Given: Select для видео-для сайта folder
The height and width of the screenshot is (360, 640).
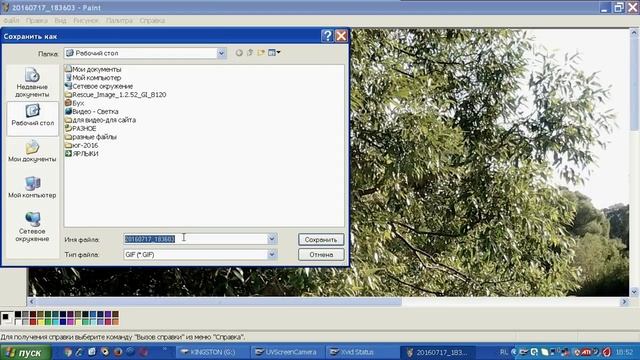Looking at the screenshot, I should click(100, 120).
